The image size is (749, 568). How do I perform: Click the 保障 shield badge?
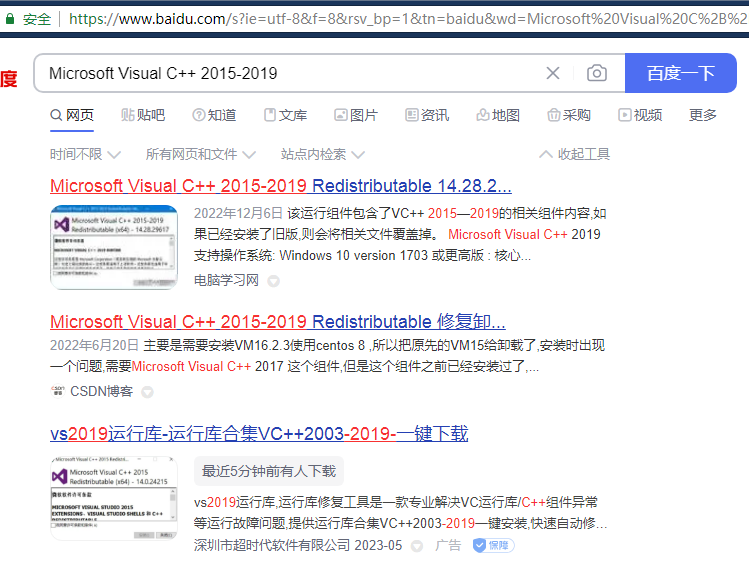click(493, 545)
